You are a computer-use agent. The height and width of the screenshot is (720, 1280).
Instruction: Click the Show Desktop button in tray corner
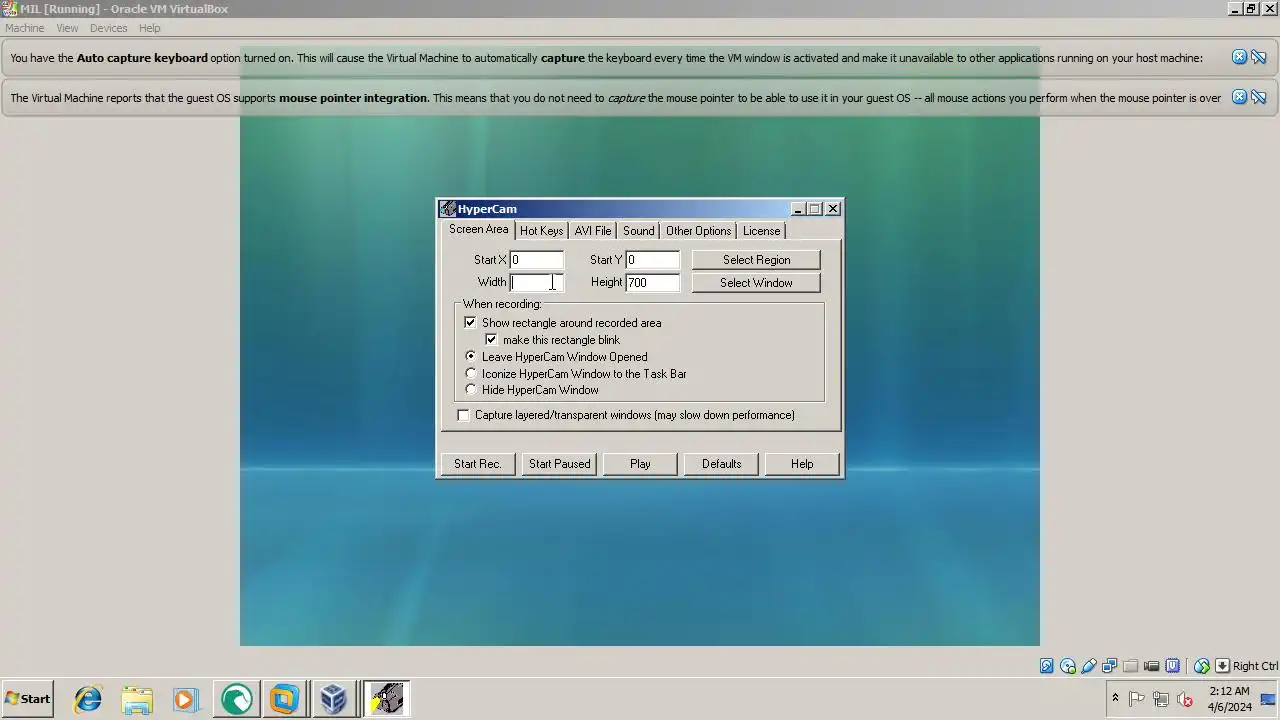pyautogui.click(x=1267, y=699)
